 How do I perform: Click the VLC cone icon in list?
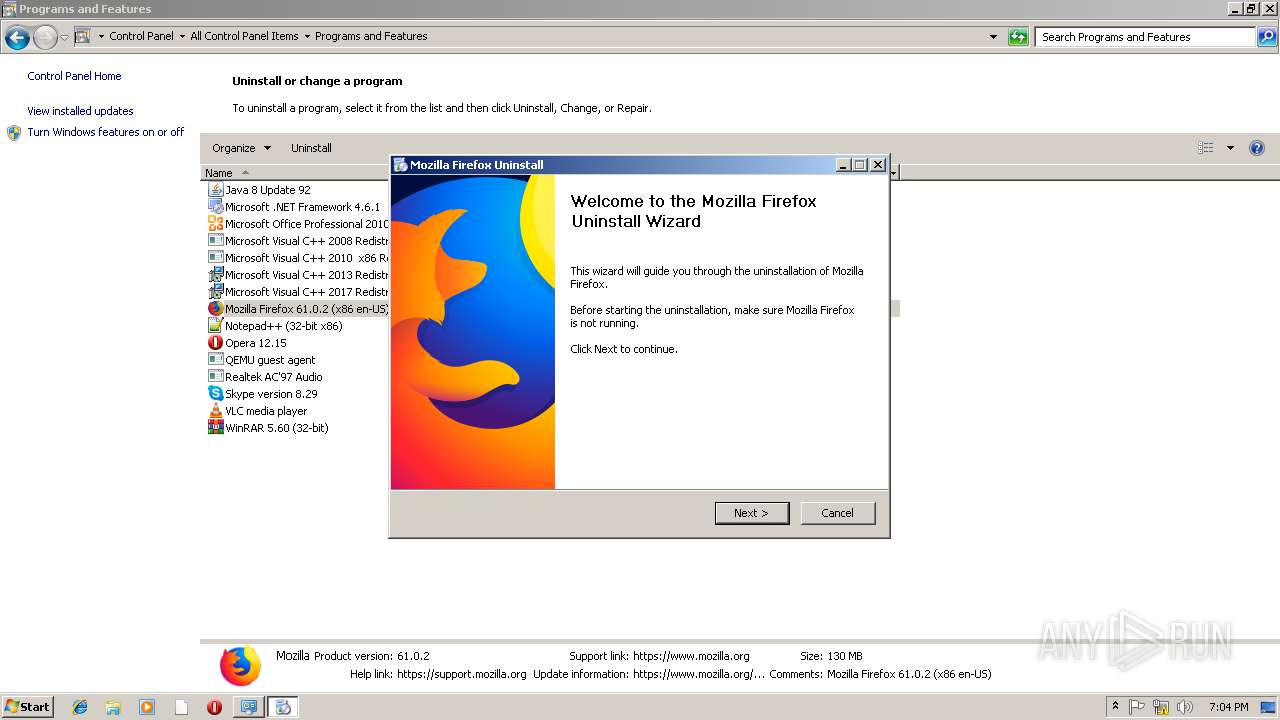(215, 411)
